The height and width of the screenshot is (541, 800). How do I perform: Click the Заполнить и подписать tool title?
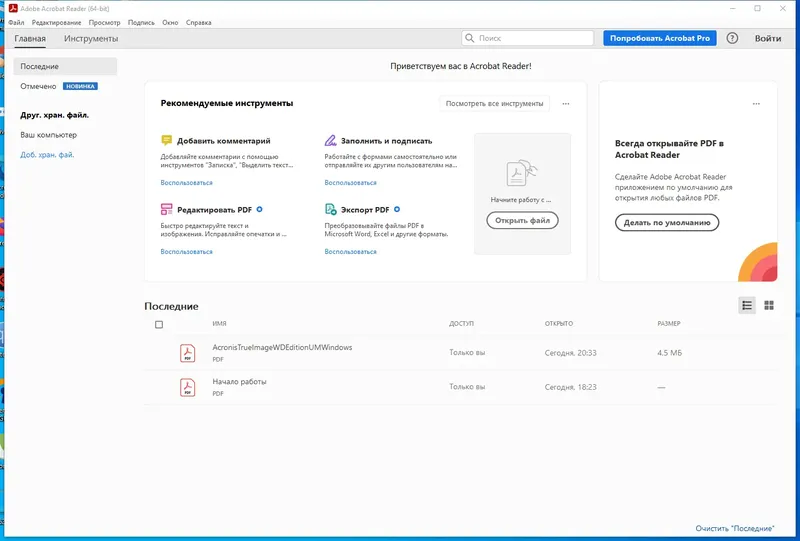(386, 141)
